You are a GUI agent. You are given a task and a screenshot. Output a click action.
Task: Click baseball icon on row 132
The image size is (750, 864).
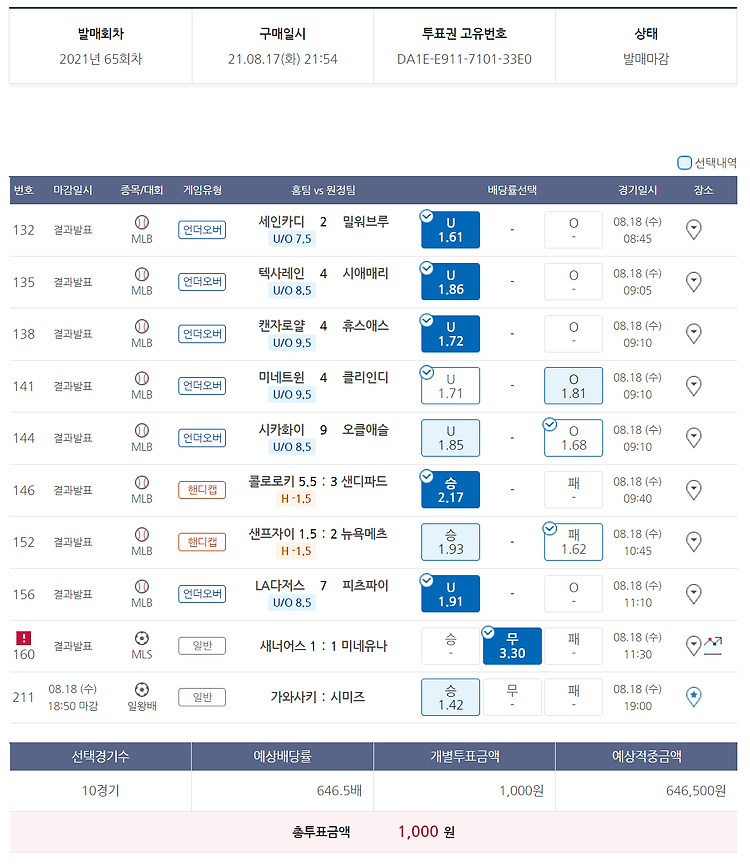coord(142,222)
